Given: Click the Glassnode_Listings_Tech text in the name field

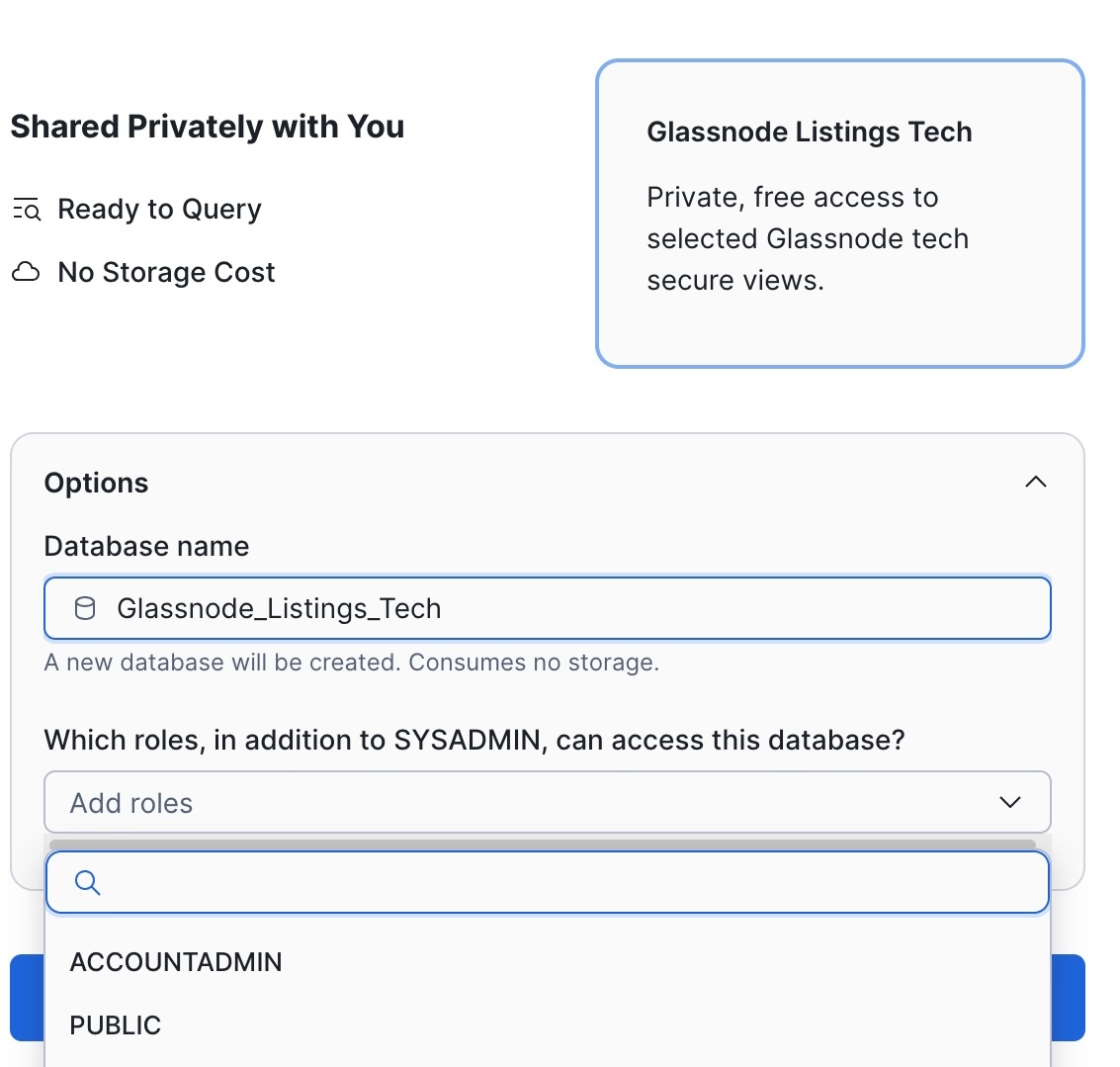Looking at the screenshot, I should tap(280, 608).
